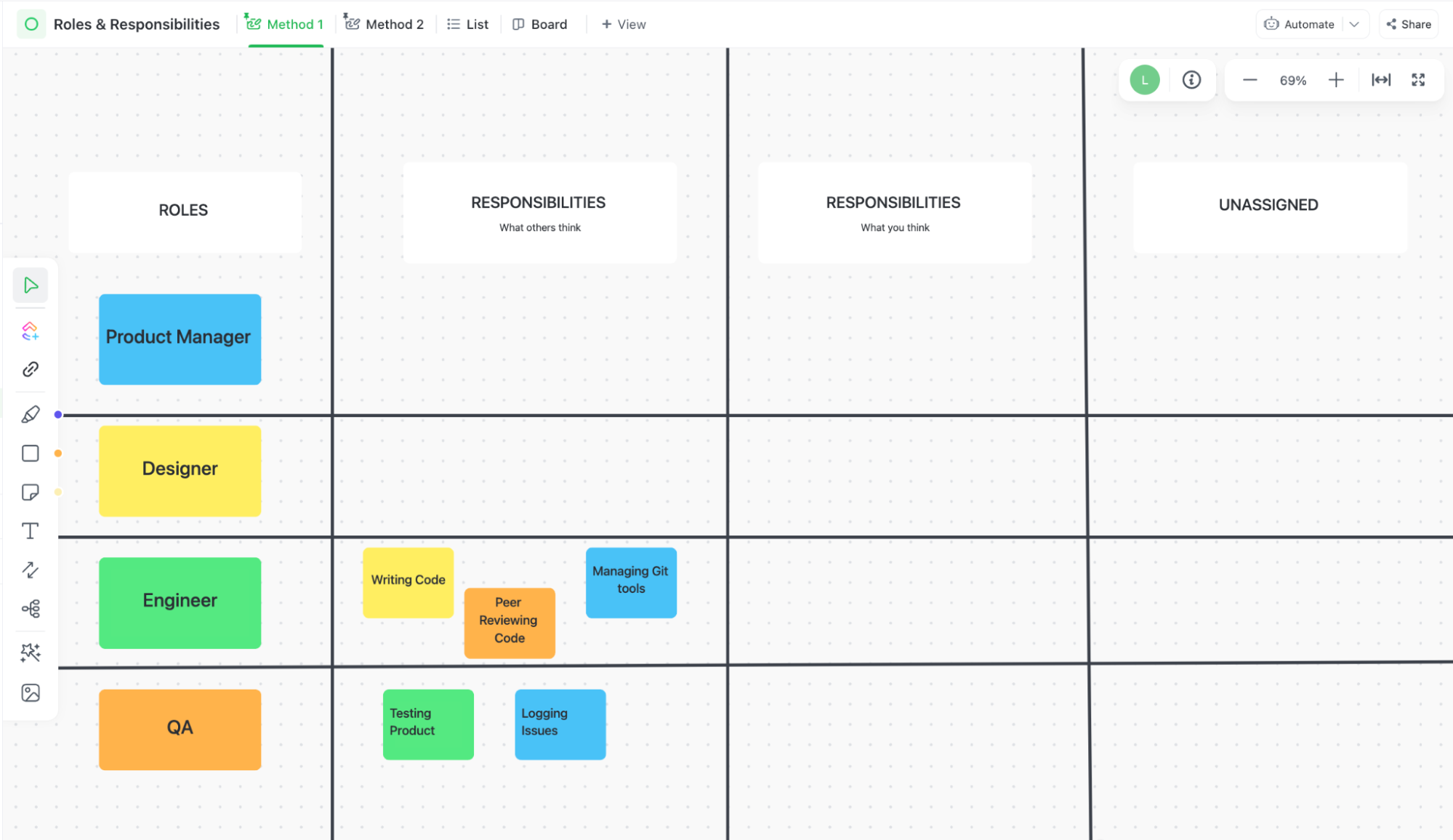1453x840 pixels.
Task: Click the fit-to-width icon
Action: pyautogui.click(x=1381, y=80)
